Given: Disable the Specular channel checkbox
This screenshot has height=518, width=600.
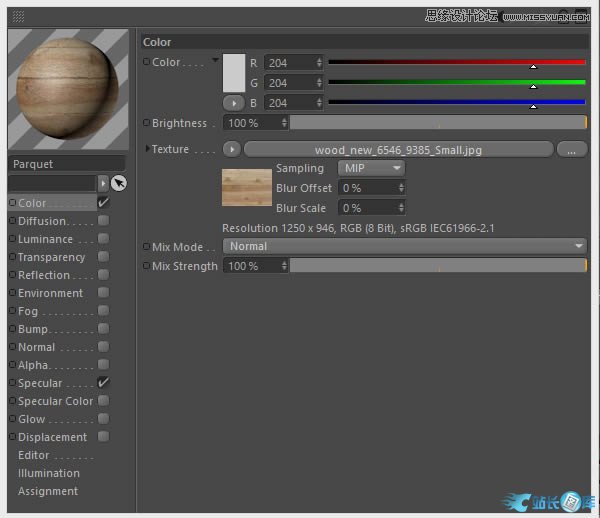Looking at the screenshot, I should (103, 383).
